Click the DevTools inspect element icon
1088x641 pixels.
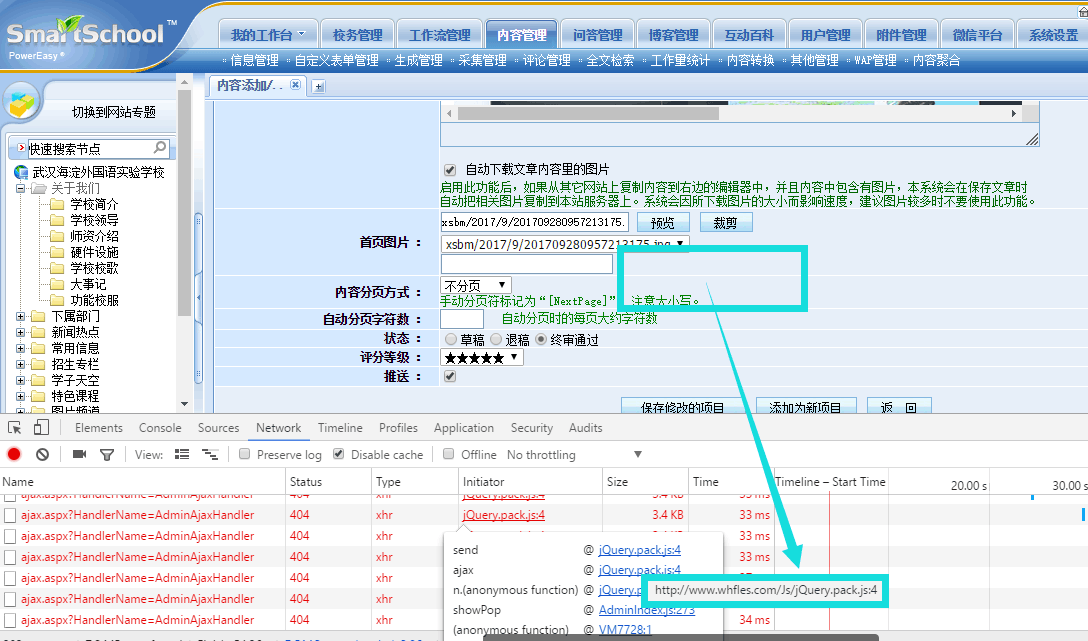point(15,428)
